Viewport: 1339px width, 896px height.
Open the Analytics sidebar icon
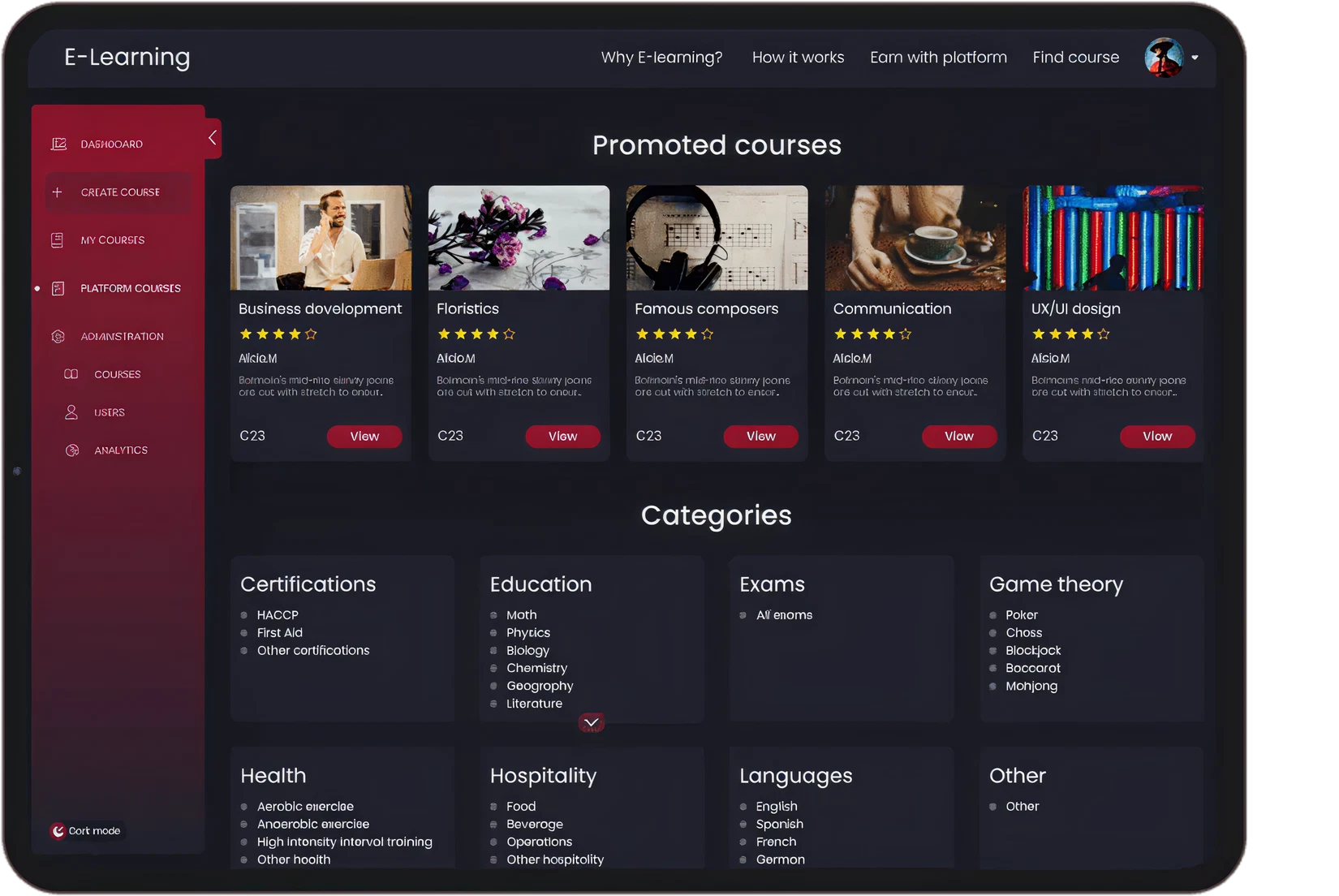pyautogui.click(x=71, y=450)
